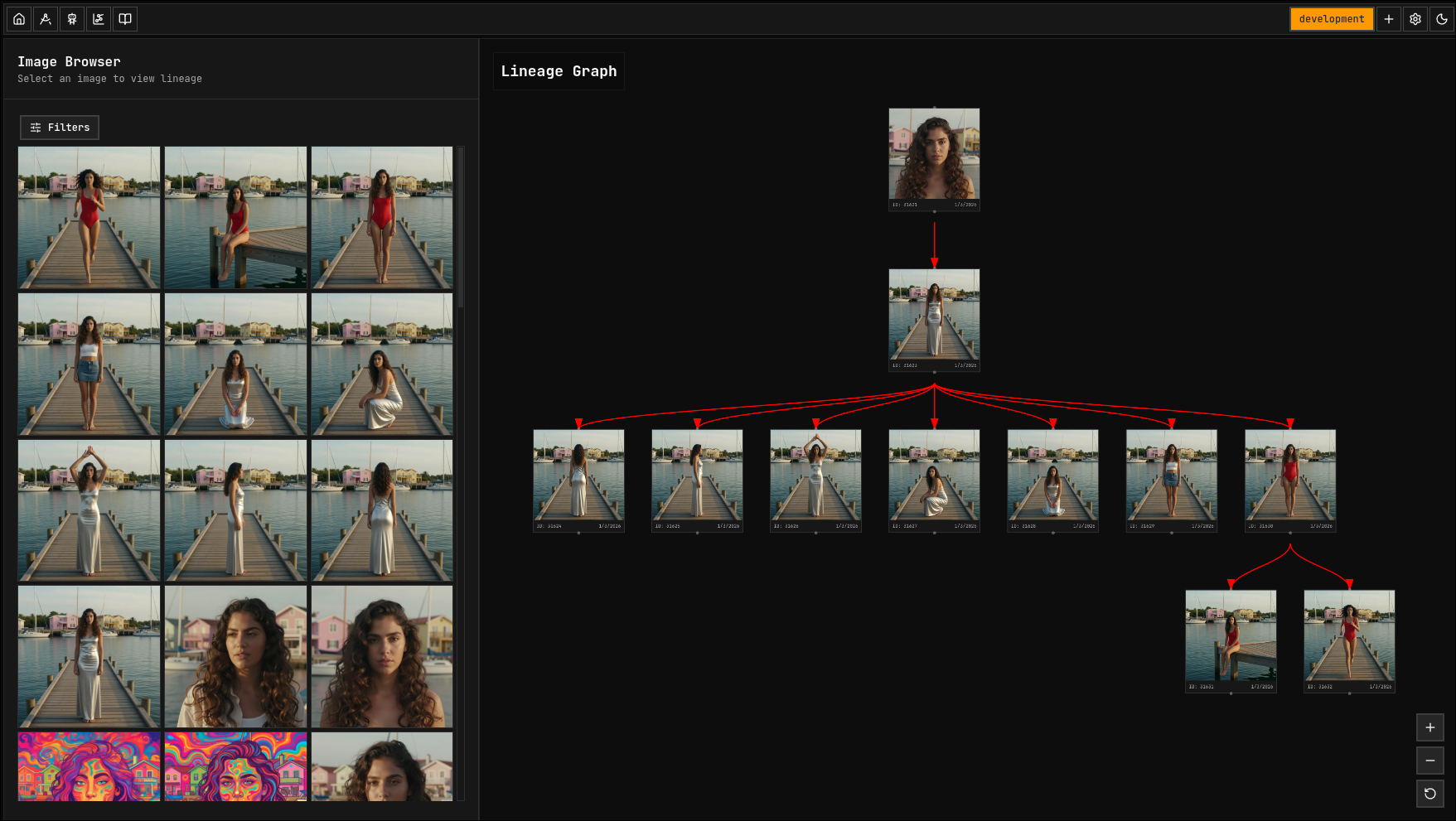
Task: Click graph node ID 31625 side profile
Action: coord(697,481)
